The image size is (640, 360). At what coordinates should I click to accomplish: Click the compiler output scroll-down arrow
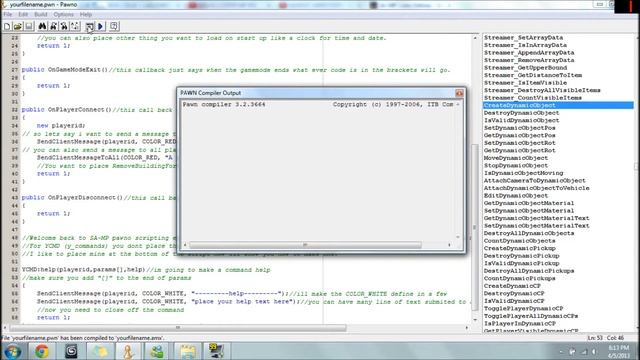point(458,237)
